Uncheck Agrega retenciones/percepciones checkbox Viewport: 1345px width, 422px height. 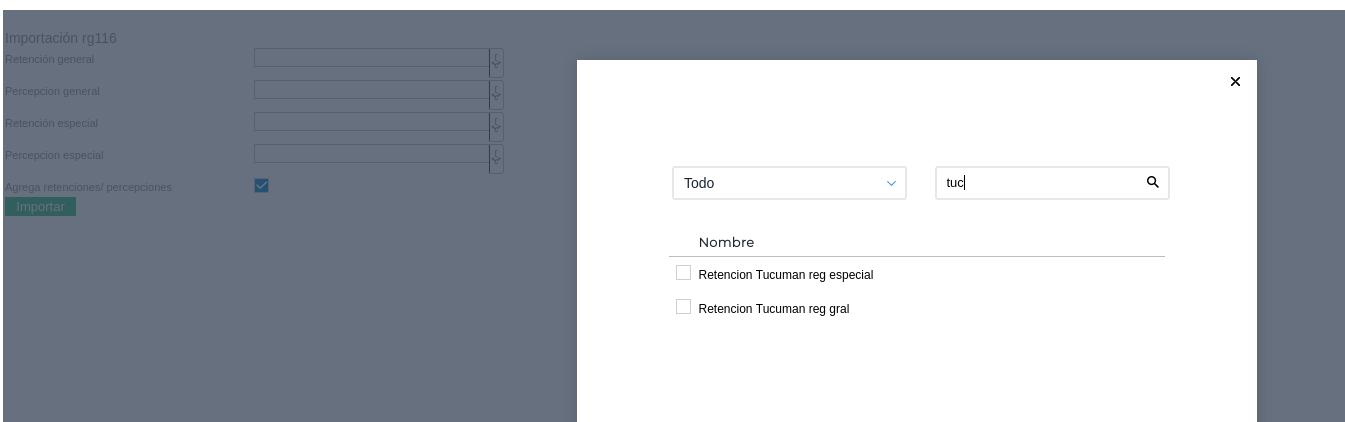pyautogui.click(x=262, y=186)
